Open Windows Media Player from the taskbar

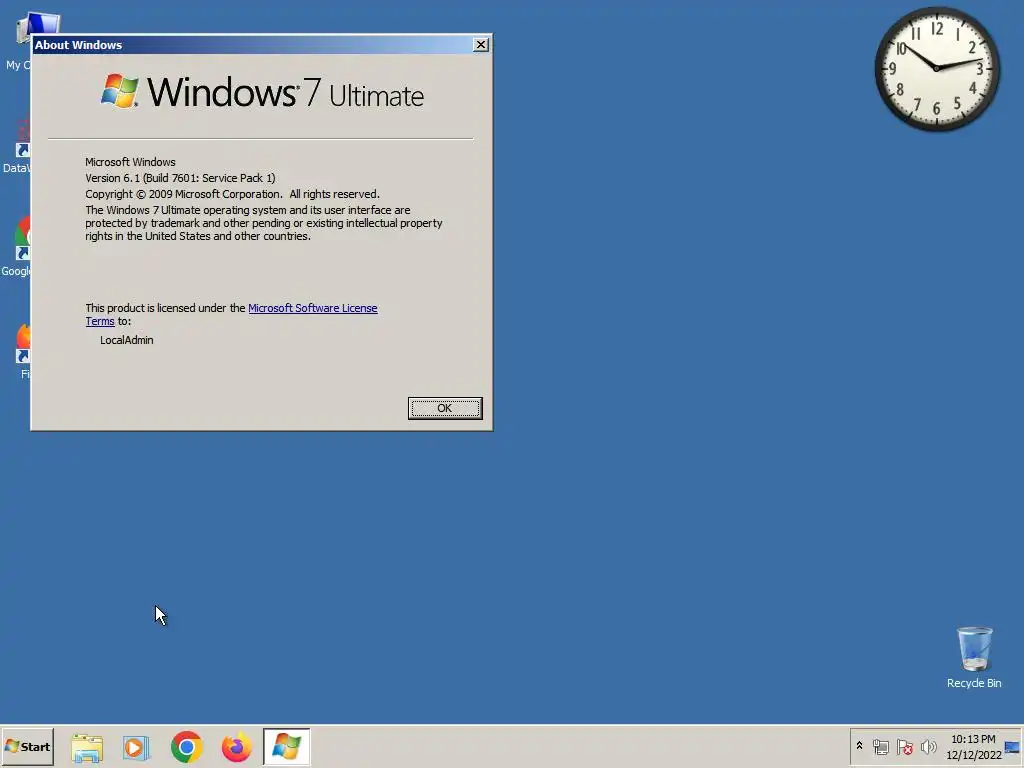(136, 747)
